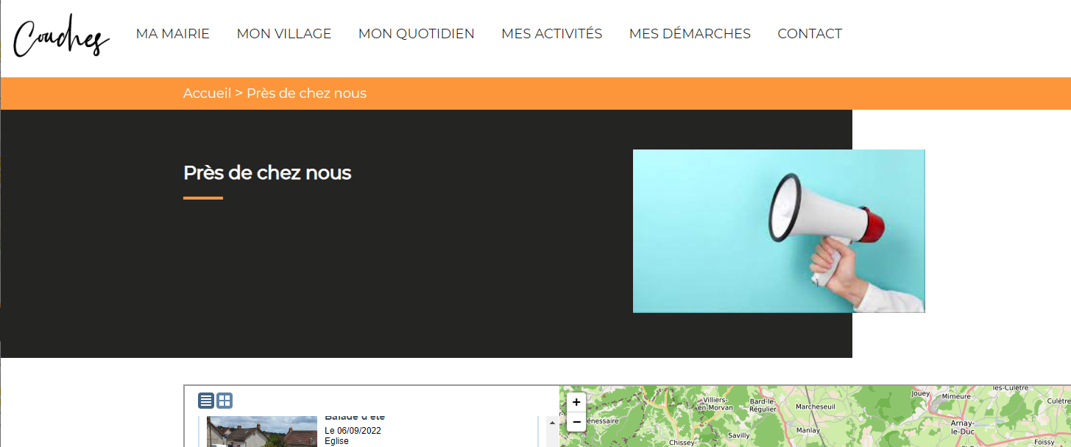Switch events to grid view
Viewport: 1071px width, 447px height.
[x=225, y=401]
